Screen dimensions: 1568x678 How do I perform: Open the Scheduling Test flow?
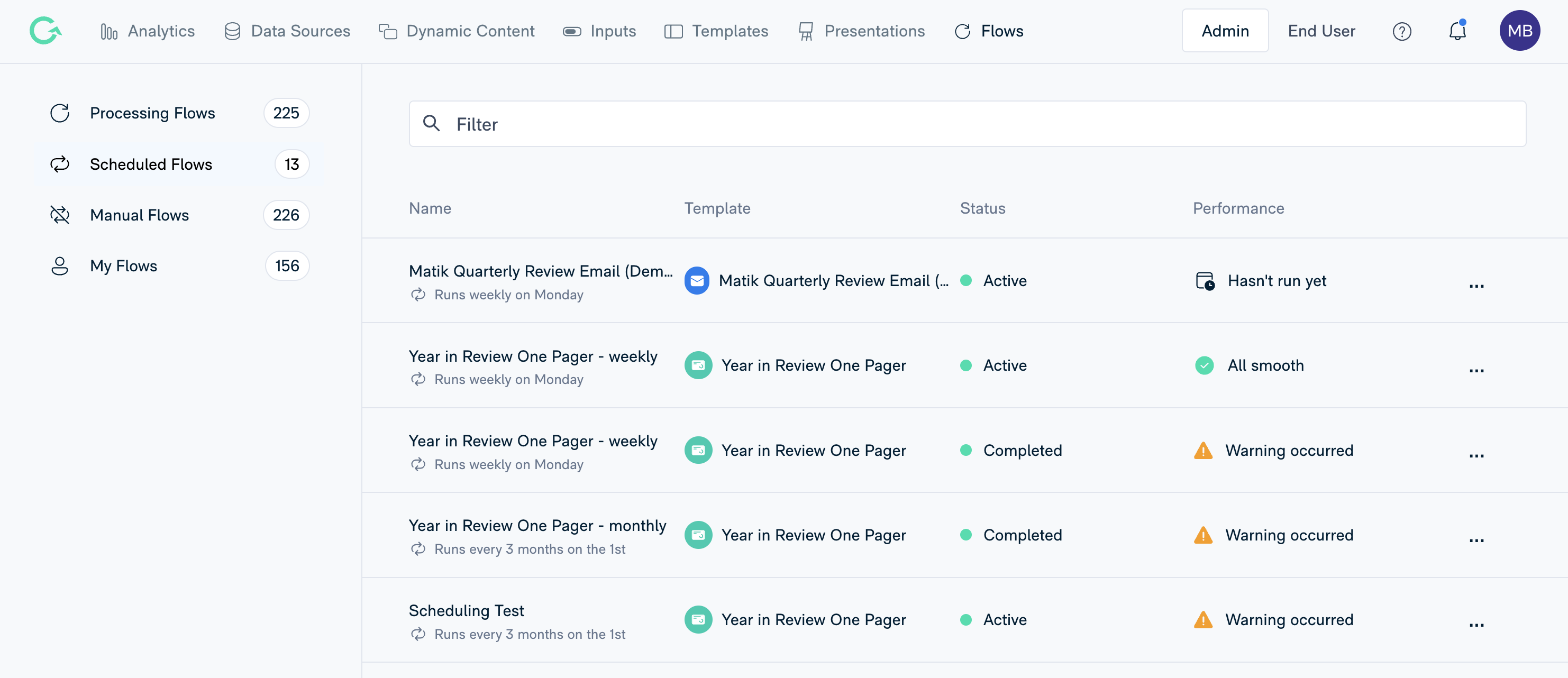point(466,610)
